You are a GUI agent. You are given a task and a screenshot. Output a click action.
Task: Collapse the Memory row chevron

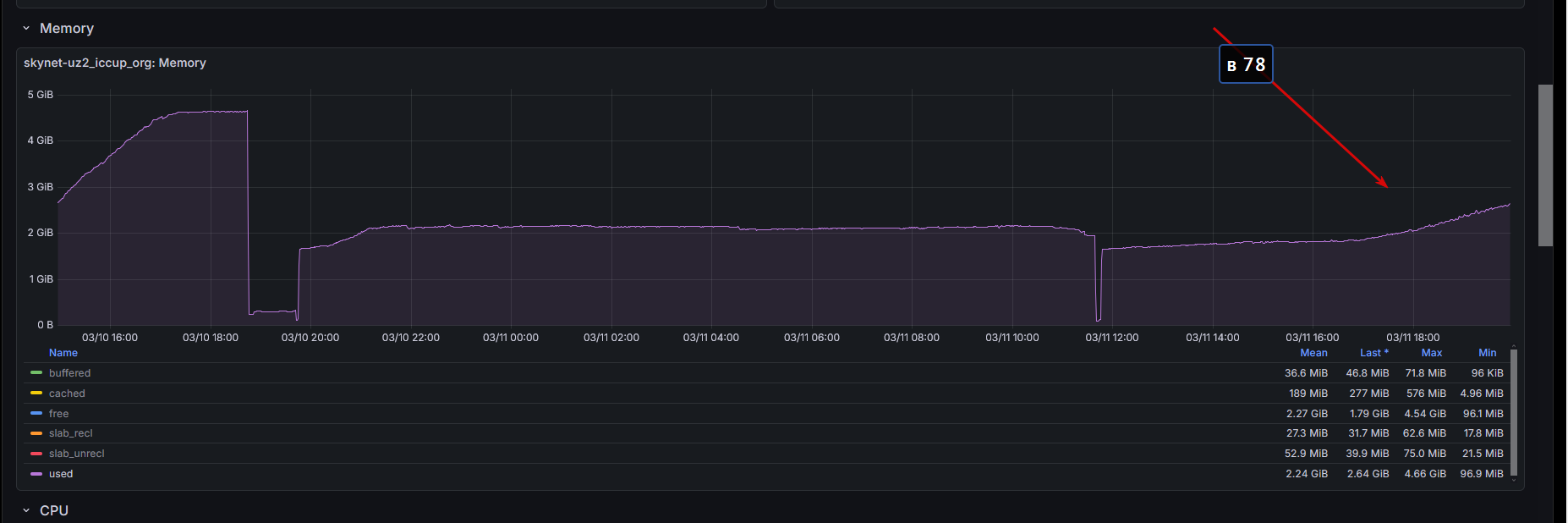point(26,28)
